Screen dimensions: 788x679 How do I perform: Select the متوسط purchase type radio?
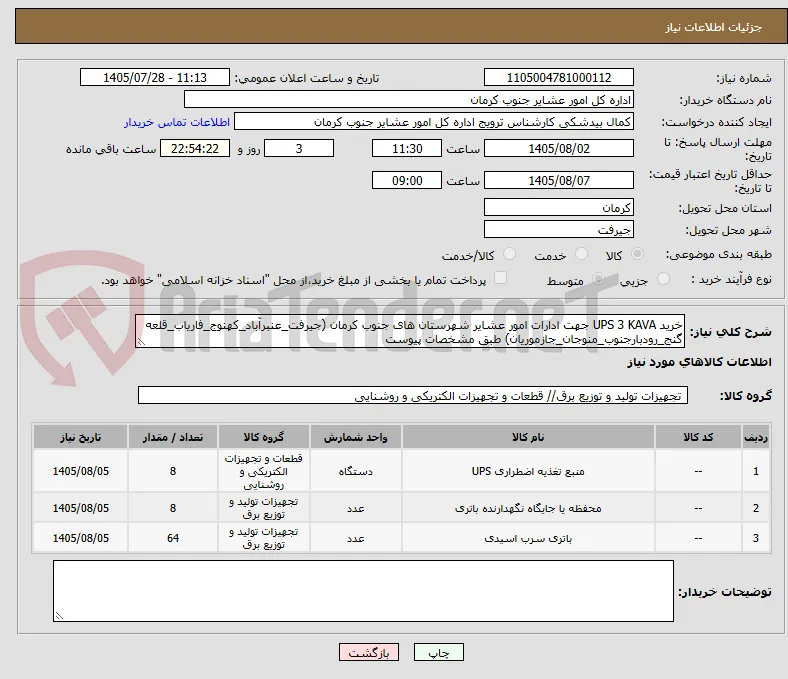click(598, 278)
